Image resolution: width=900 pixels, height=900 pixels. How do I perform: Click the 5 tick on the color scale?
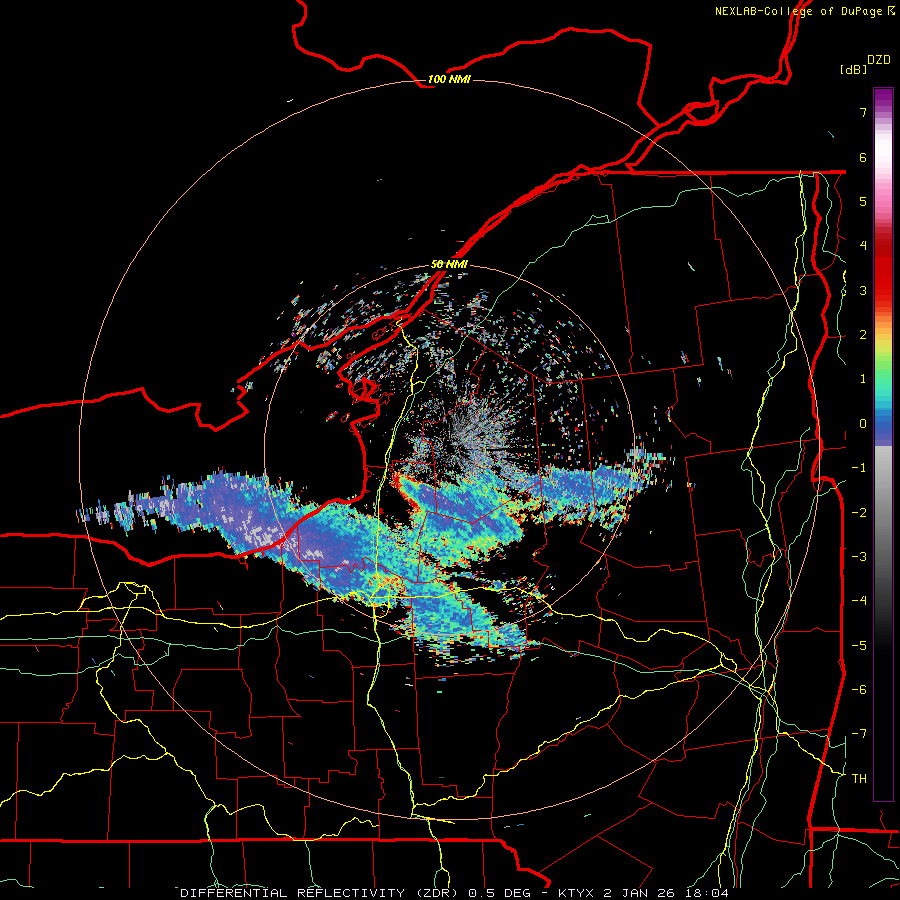coord(863,201)
